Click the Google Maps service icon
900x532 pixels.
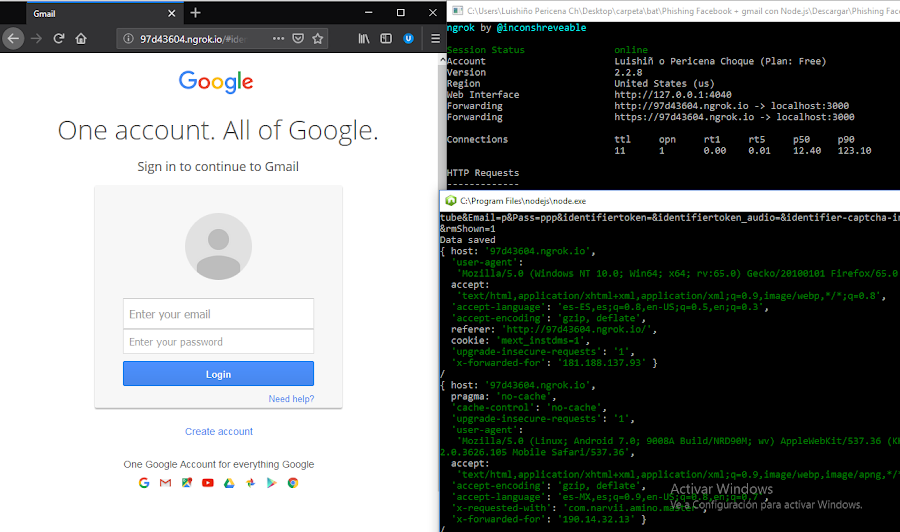click(187, 483)
